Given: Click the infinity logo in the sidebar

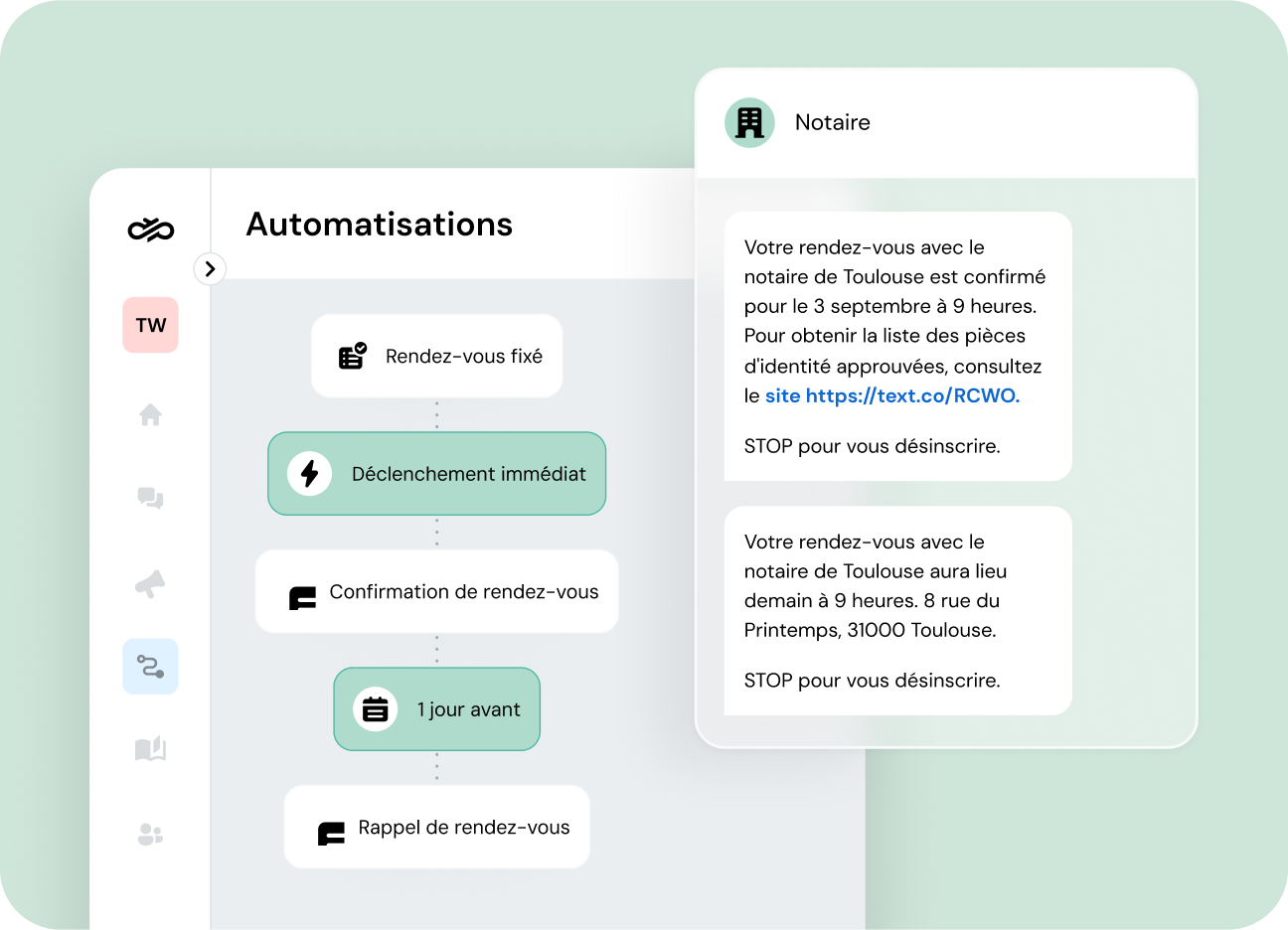Looking at the screenshot, I should pos(151,230).
